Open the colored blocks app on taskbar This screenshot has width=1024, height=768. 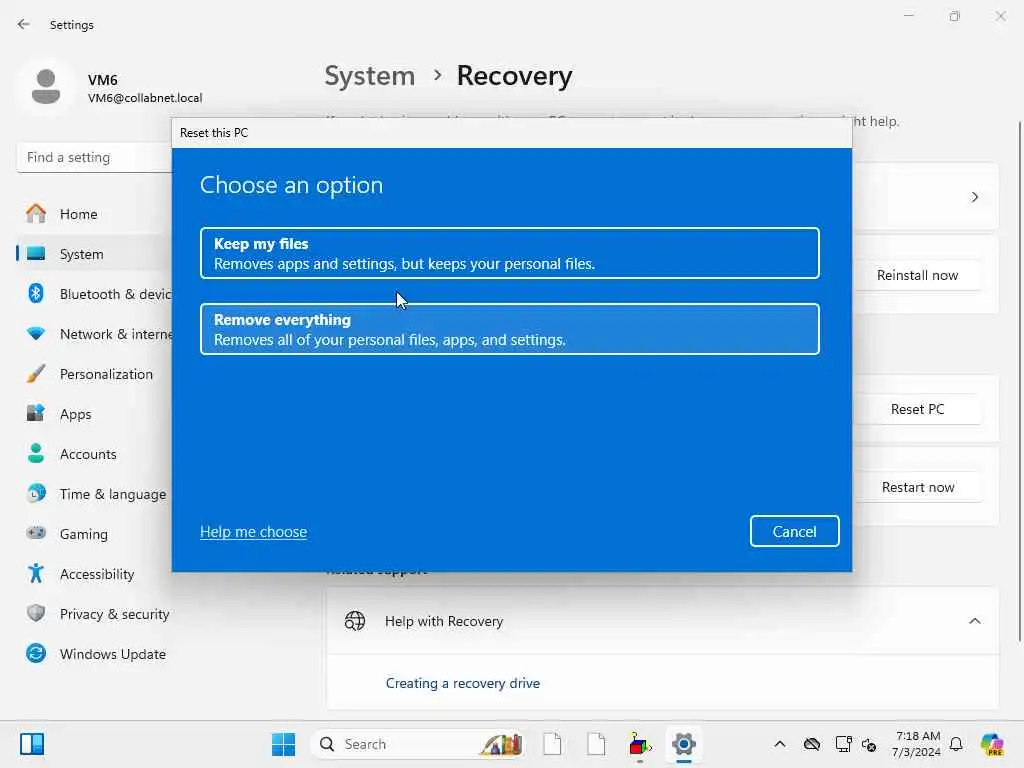point(639,744)
